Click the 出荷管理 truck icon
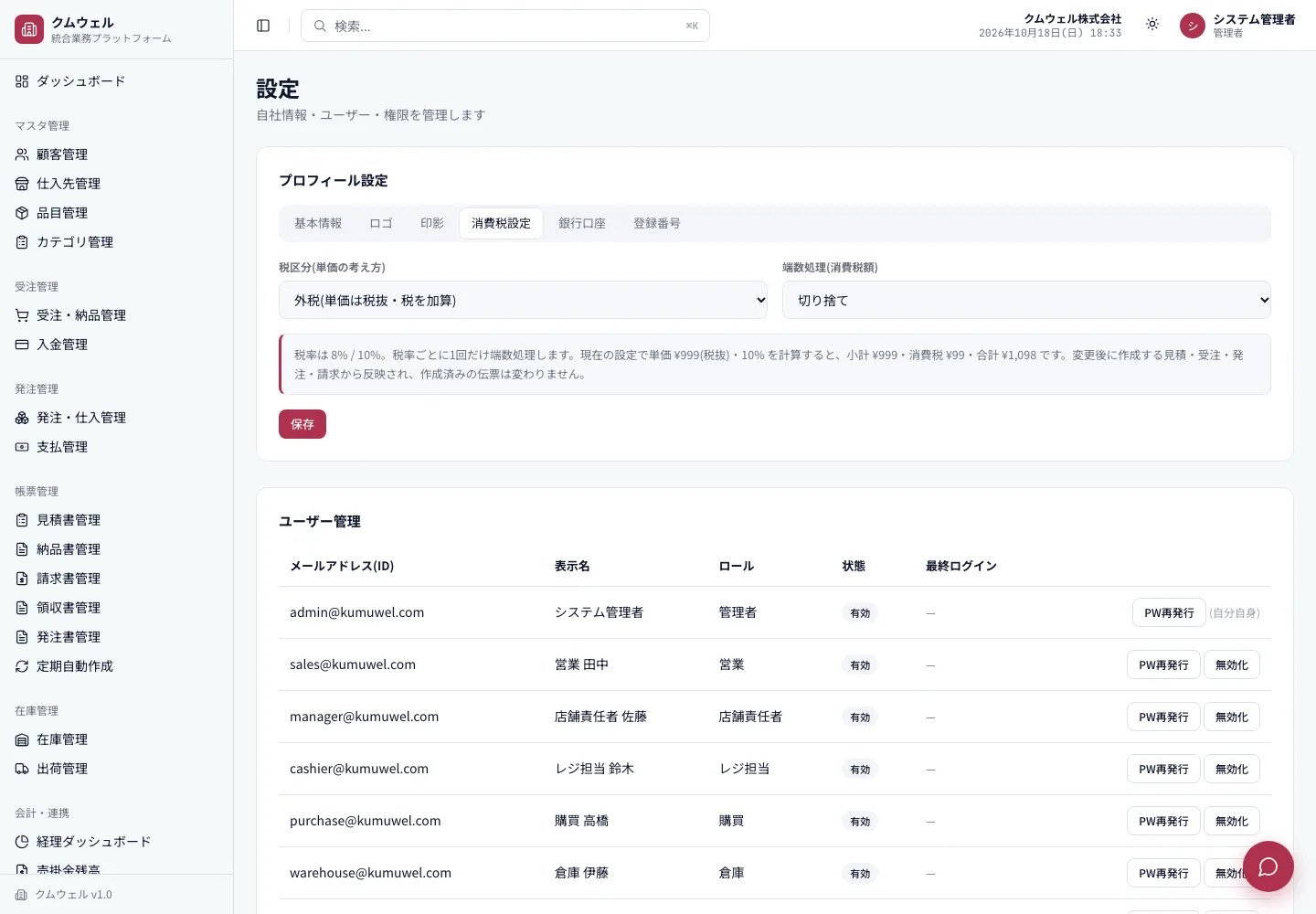 [22, 769]
